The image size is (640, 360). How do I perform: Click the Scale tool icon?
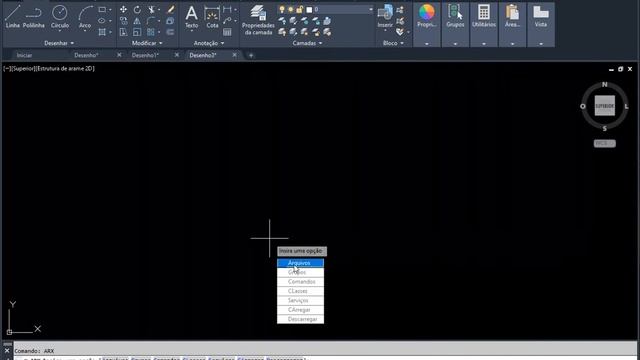[137, 32]
